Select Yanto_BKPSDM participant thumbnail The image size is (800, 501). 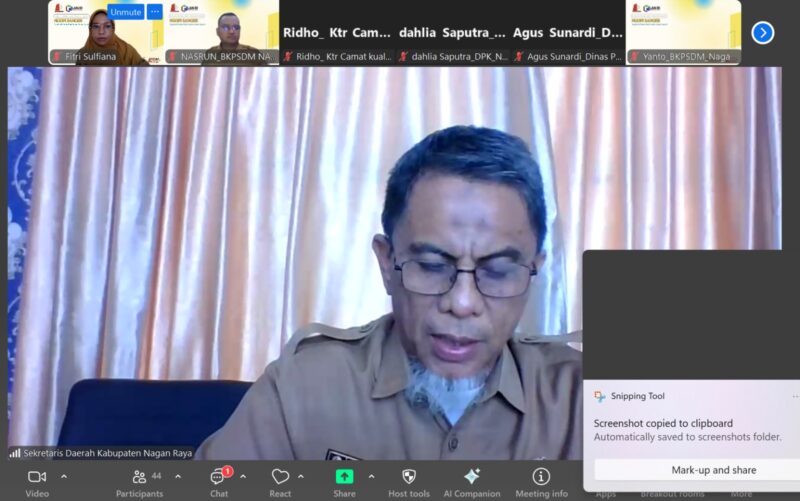[x=684, y=33]
